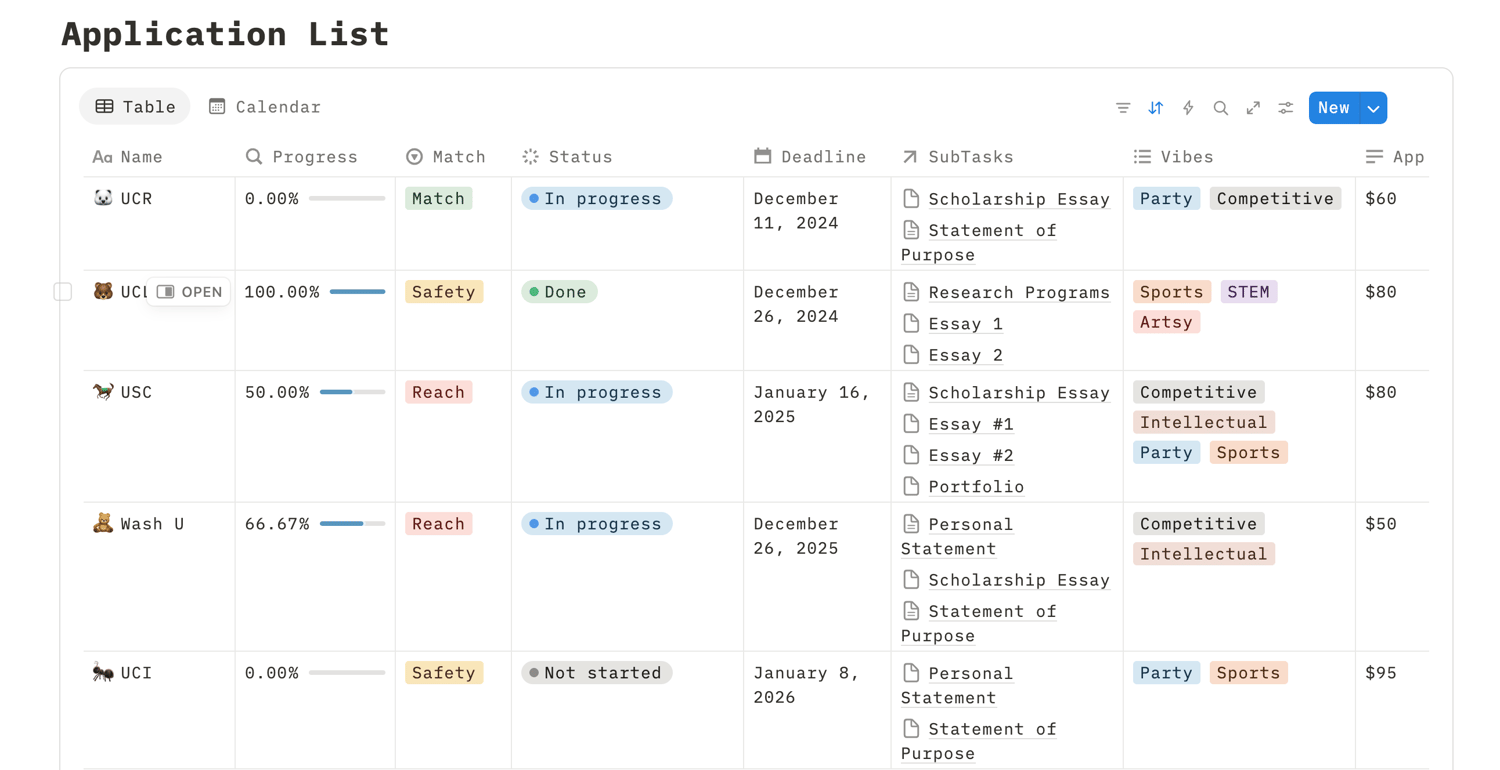
Task: Open the Research Programs subtask link
Action: click(x=1018, y=292)
